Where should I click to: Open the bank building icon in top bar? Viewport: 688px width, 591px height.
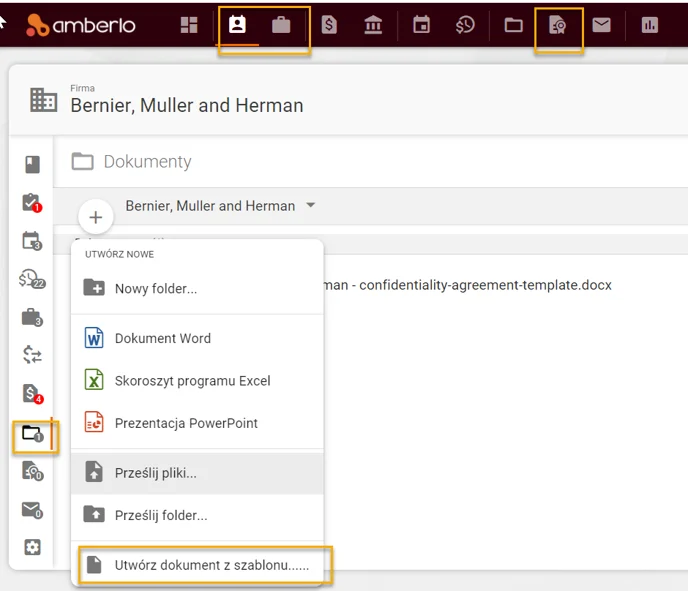click(373, 25)
